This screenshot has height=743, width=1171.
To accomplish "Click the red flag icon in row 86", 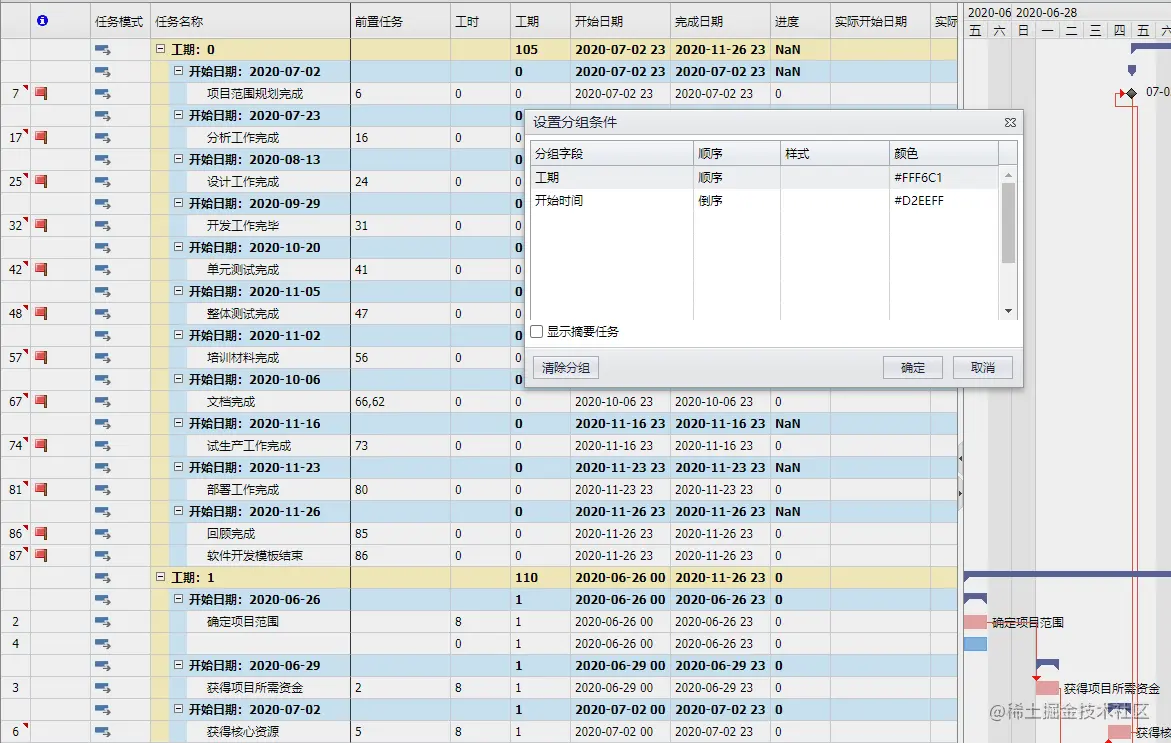I will click(41, 534).
